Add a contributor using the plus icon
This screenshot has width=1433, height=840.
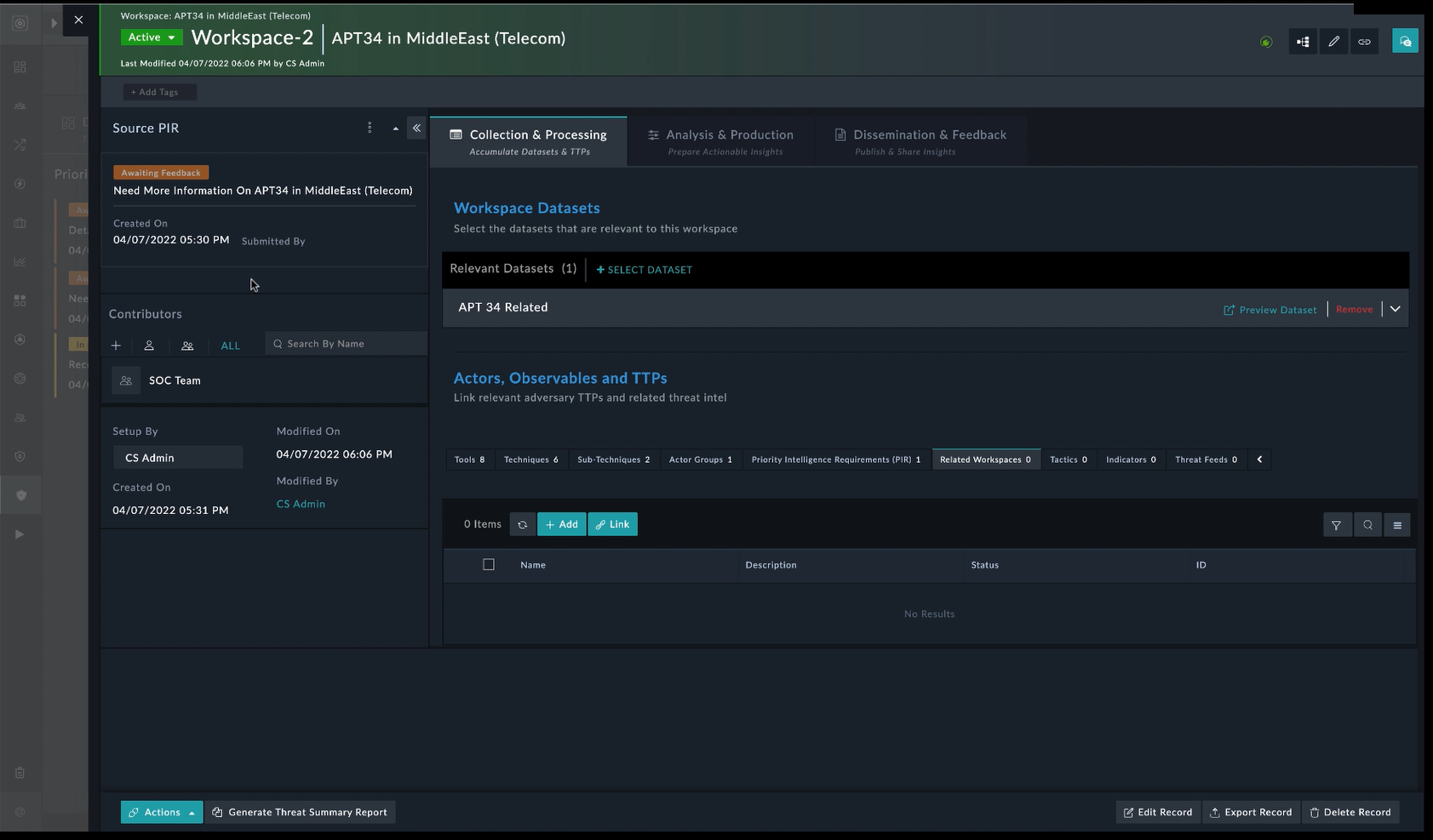pyautogui.click(x=116, y=346)
